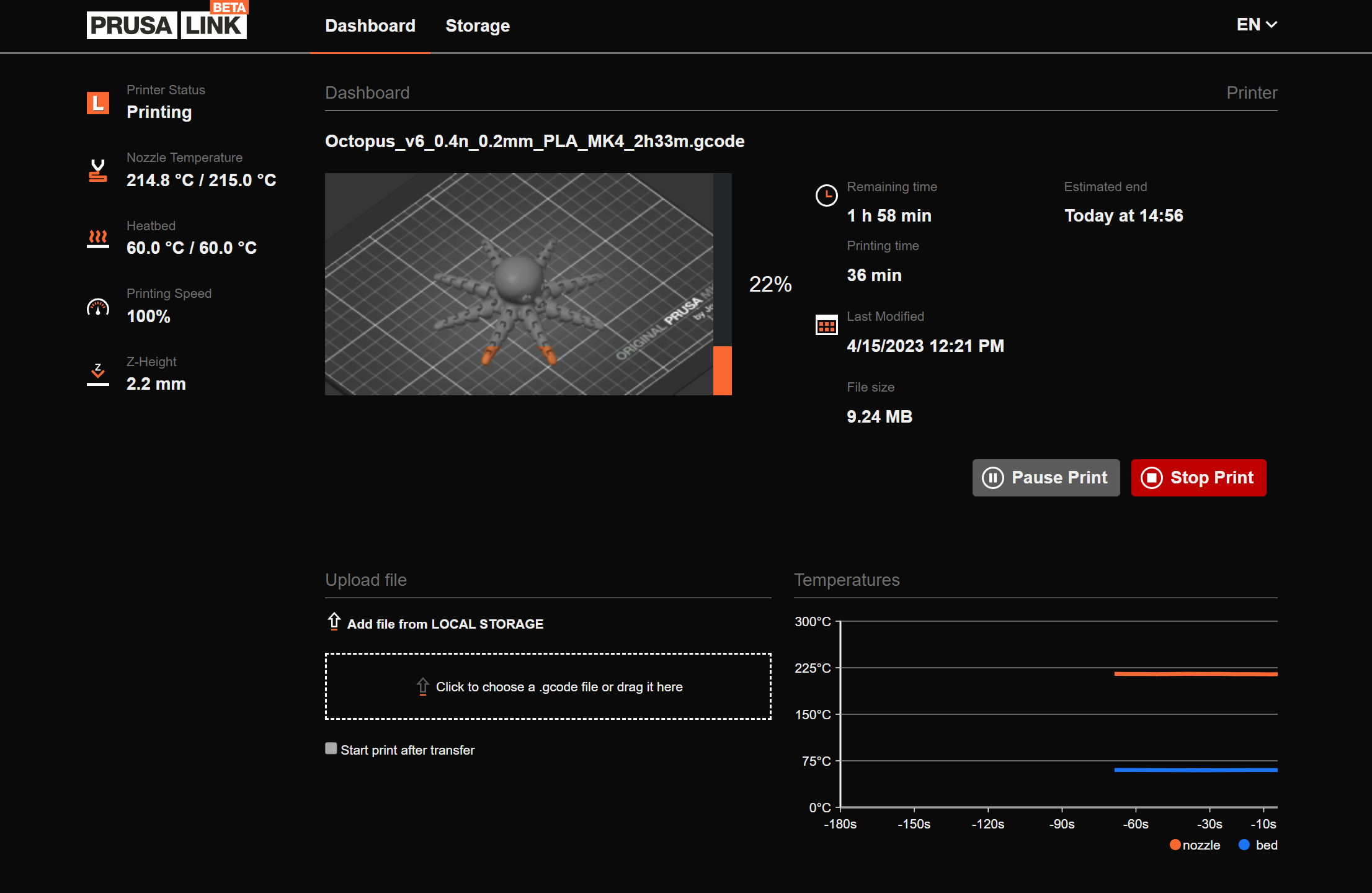
Task: Click the PrusaLink beta logo
Action: click(167, 24)
